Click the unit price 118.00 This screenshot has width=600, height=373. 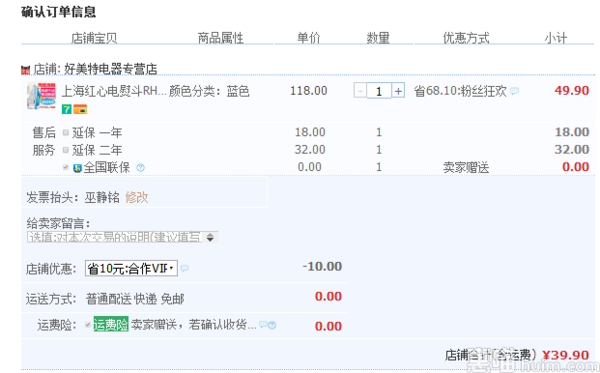click(x=308, y=91)
